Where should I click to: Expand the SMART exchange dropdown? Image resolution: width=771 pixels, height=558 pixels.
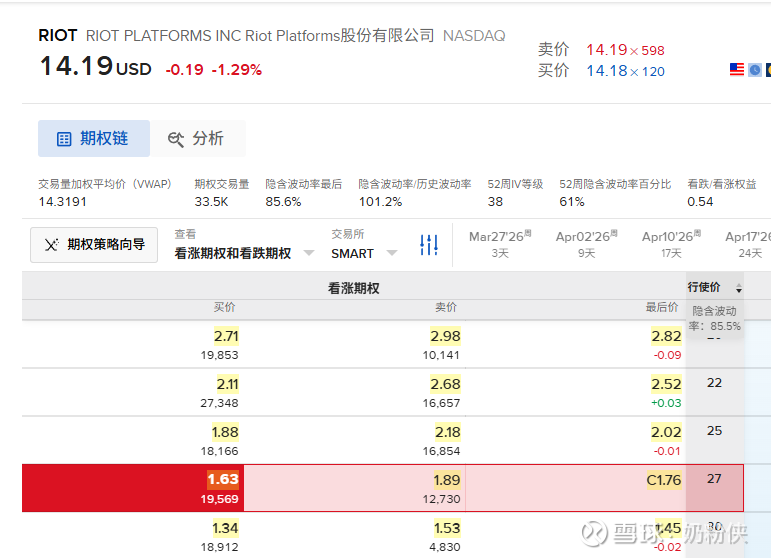tap(364, 253)
